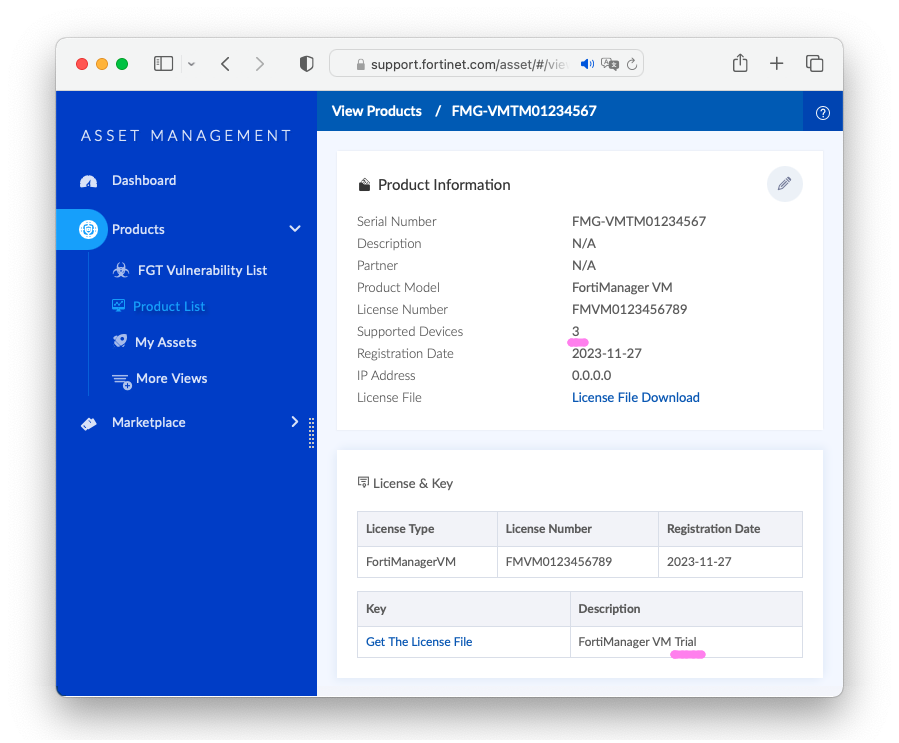Click the ASSET MANAGEMENT title
This screenshot has width=899, height=743.
point(186,135)
